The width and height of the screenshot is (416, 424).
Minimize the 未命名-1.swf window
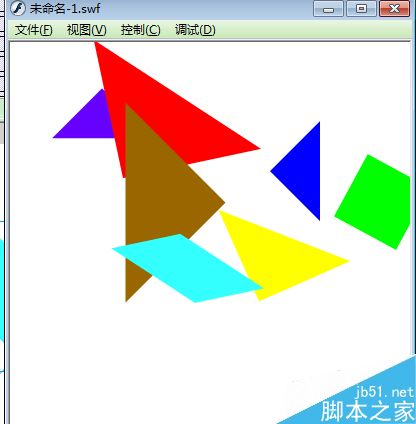click(328, 9)
